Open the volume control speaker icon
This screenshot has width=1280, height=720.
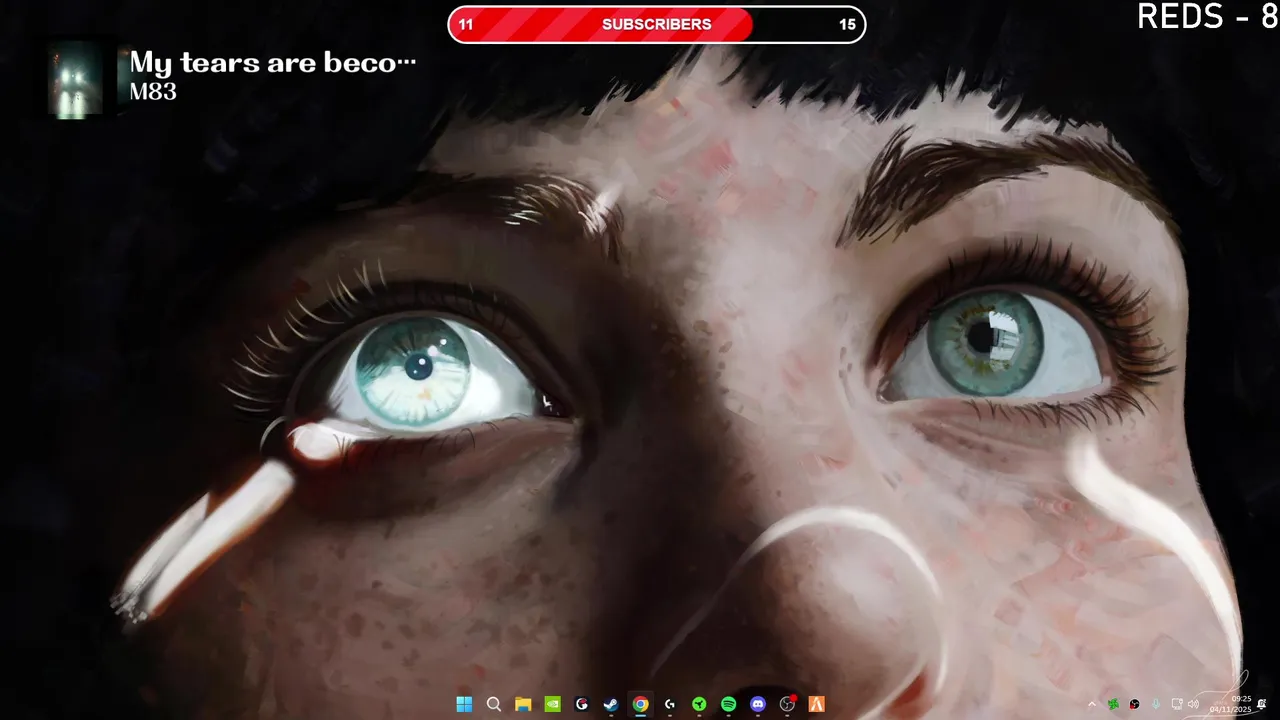pos(1193,704)
